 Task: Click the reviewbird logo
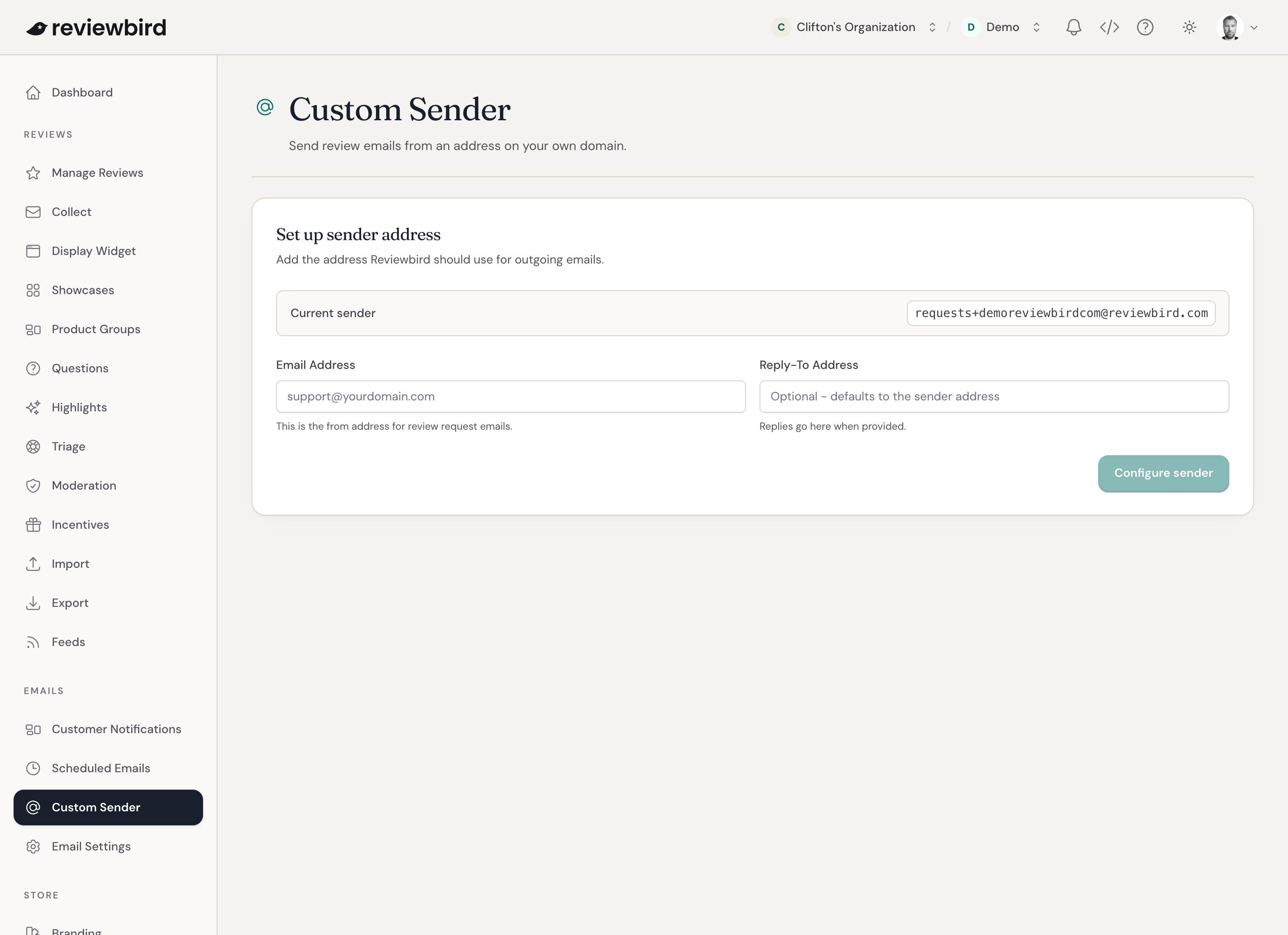96,27
